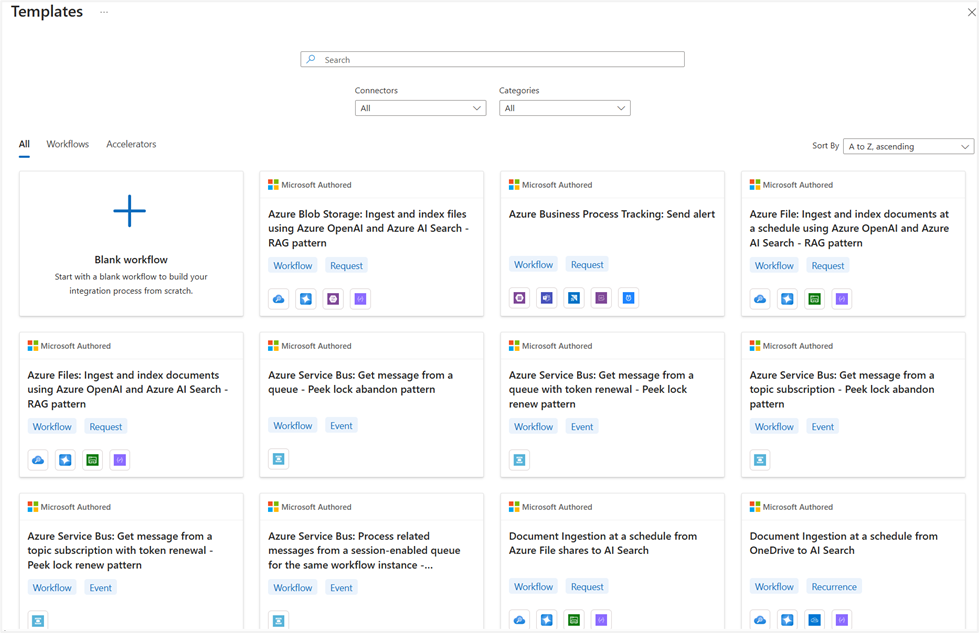Click the blue plus icon for Blank workflow

[x=130, y=211]
